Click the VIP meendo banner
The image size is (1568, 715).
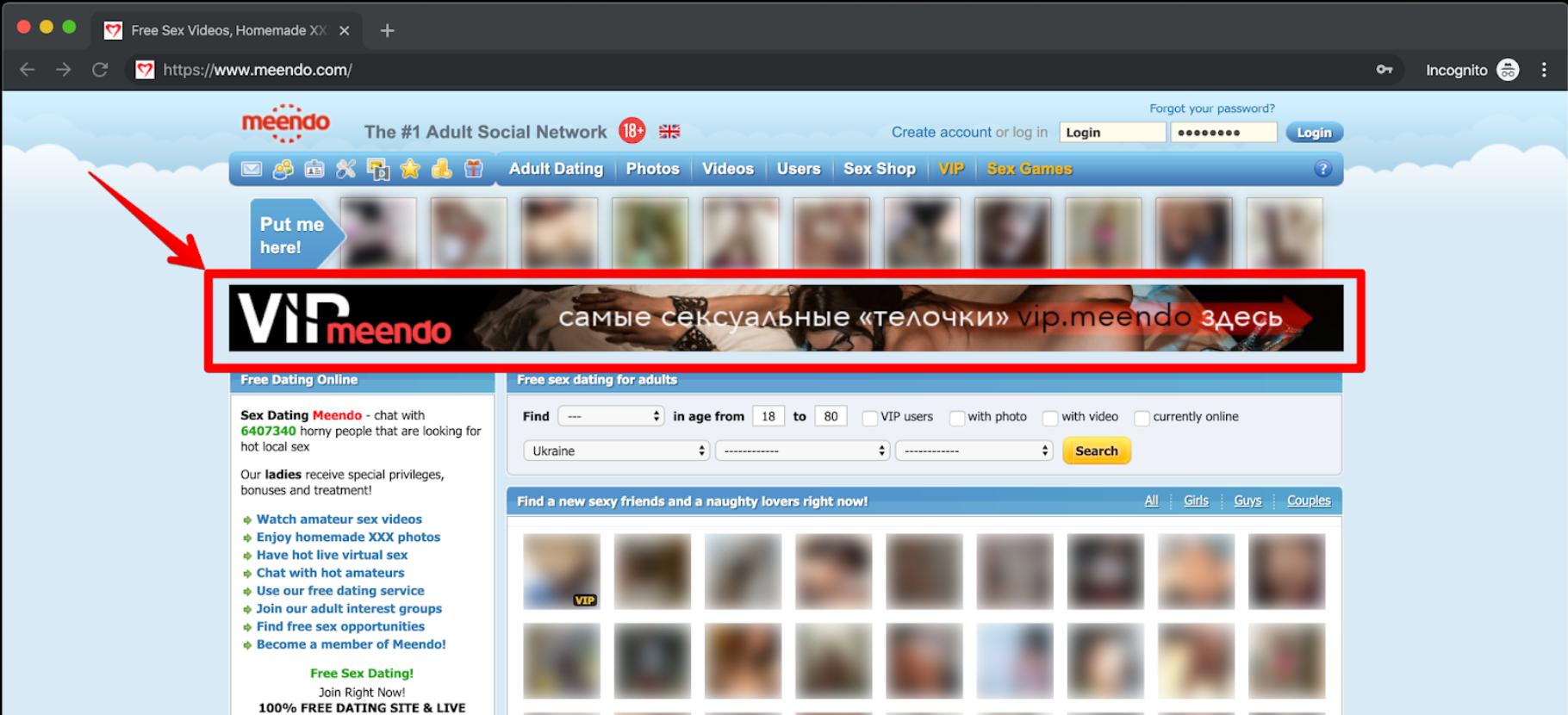pyautogui.click(x=786, y=318)
